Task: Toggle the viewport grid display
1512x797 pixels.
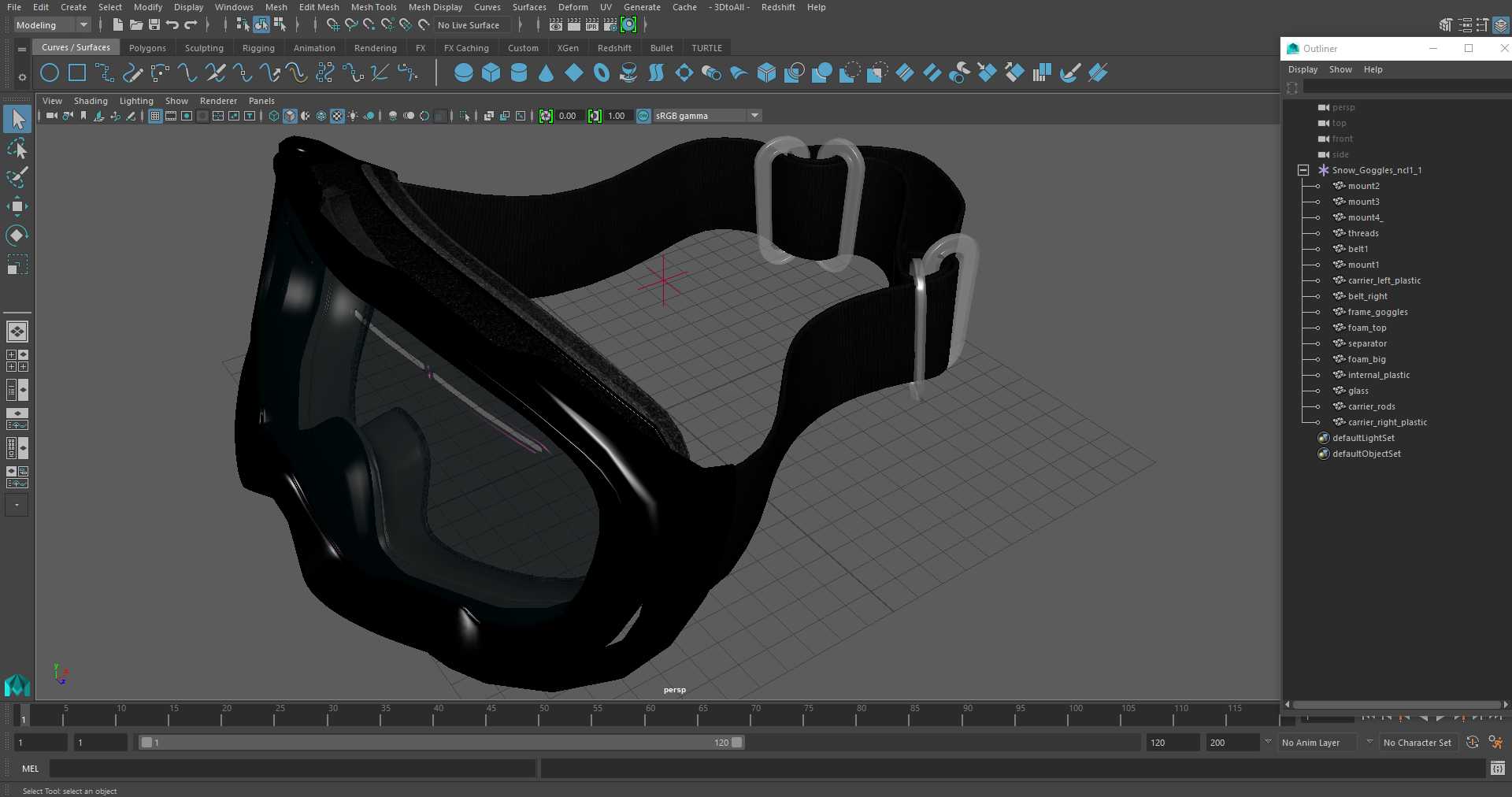Action: coord(155,116)
